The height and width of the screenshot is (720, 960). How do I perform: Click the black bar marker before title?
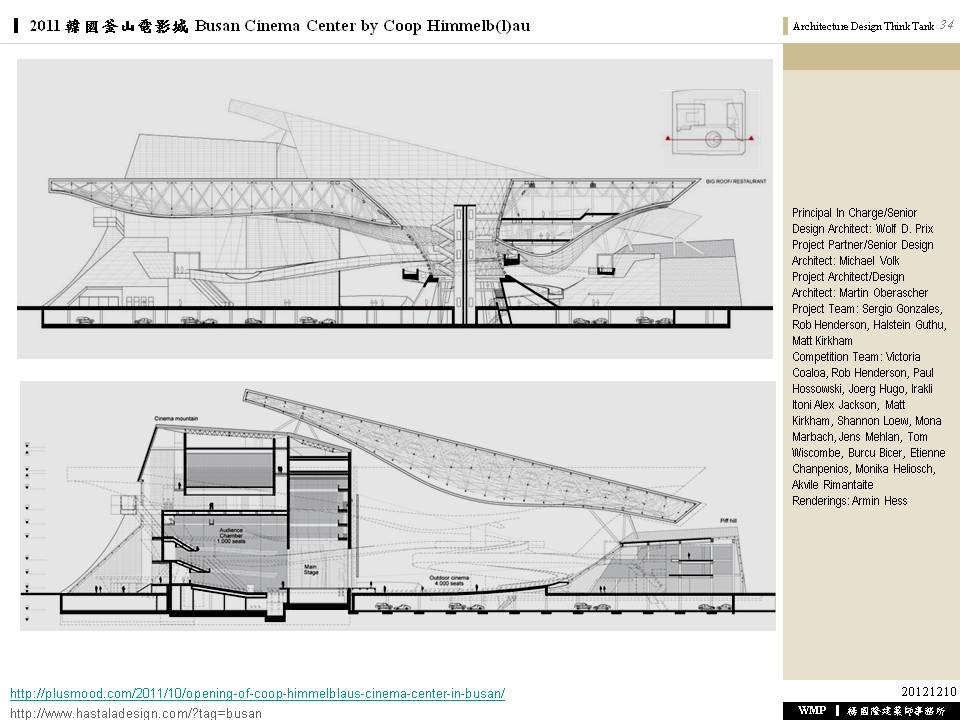point(17,26)
